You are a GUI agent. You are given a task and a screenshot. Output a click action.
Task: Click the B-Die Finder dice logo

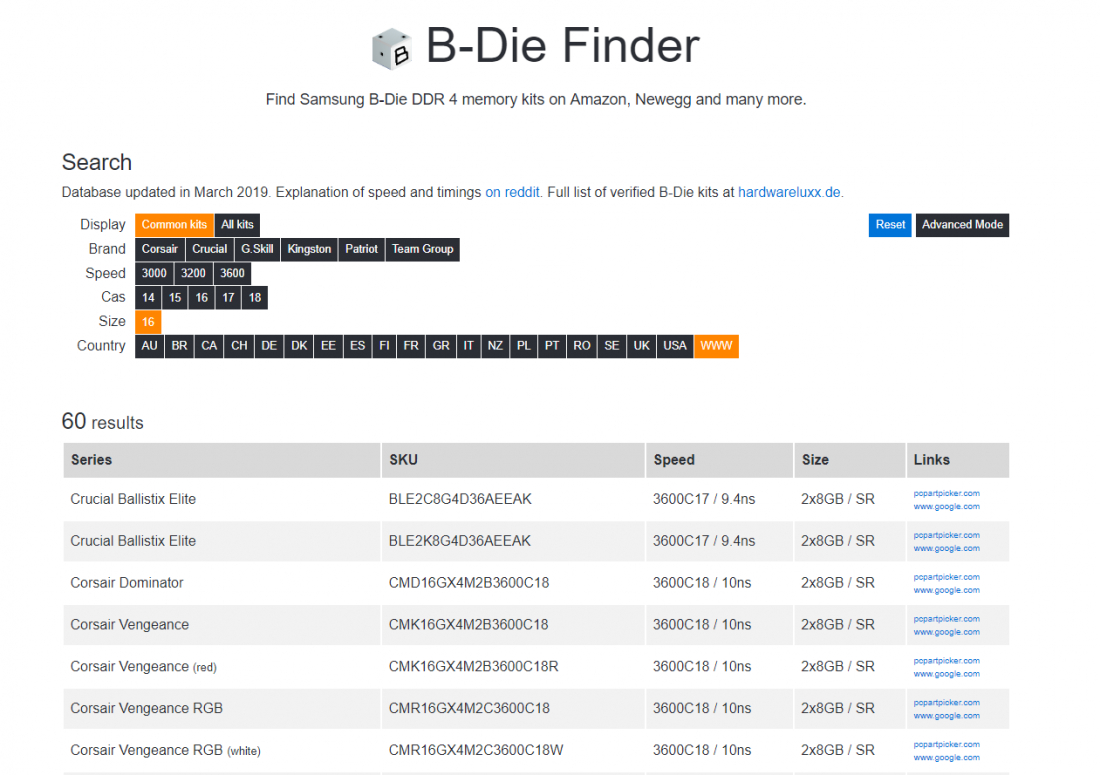(x=391, y=48)
